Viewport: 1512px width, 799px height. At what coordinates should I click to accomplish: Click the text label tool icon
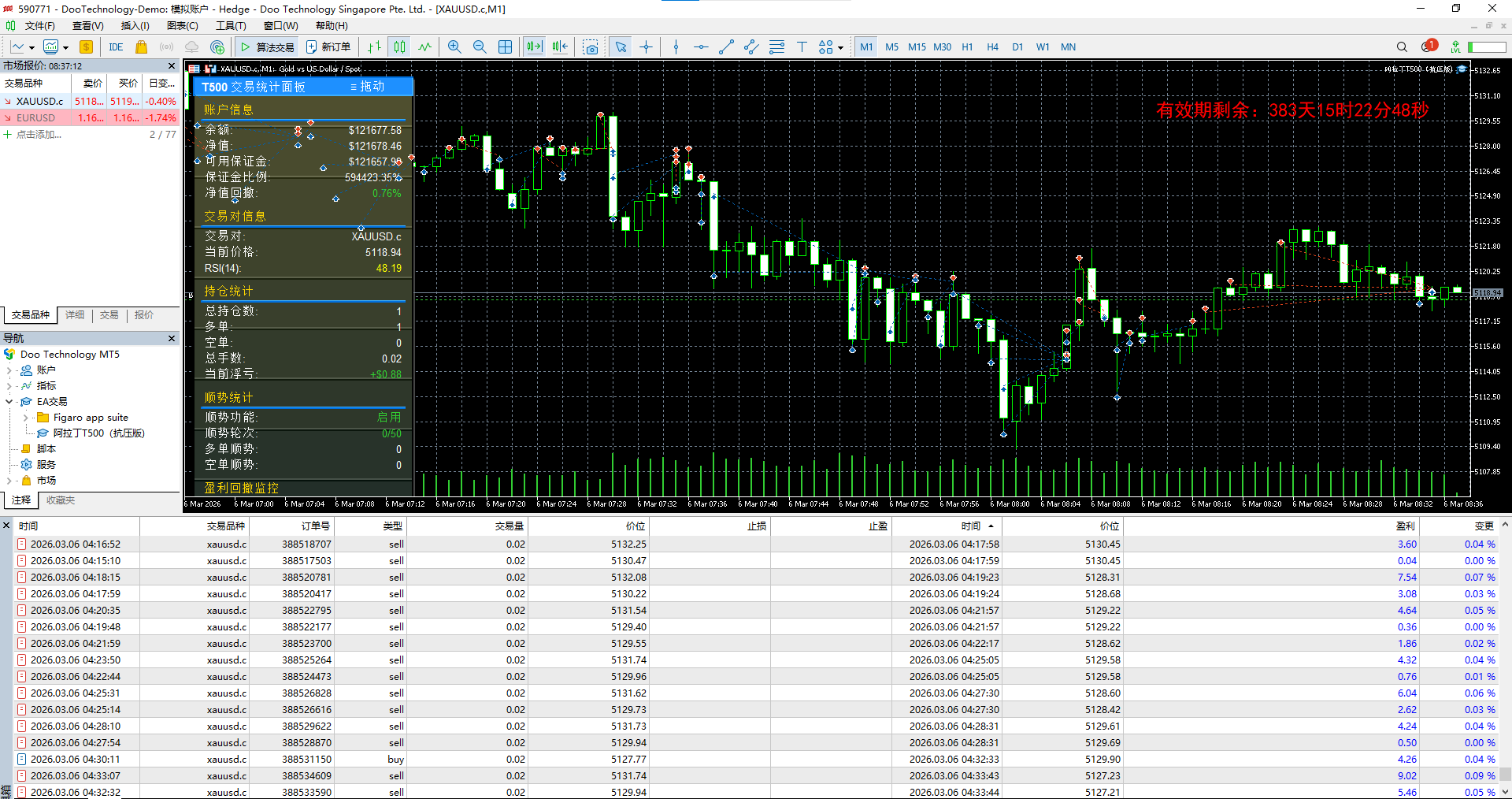point(802,46)
